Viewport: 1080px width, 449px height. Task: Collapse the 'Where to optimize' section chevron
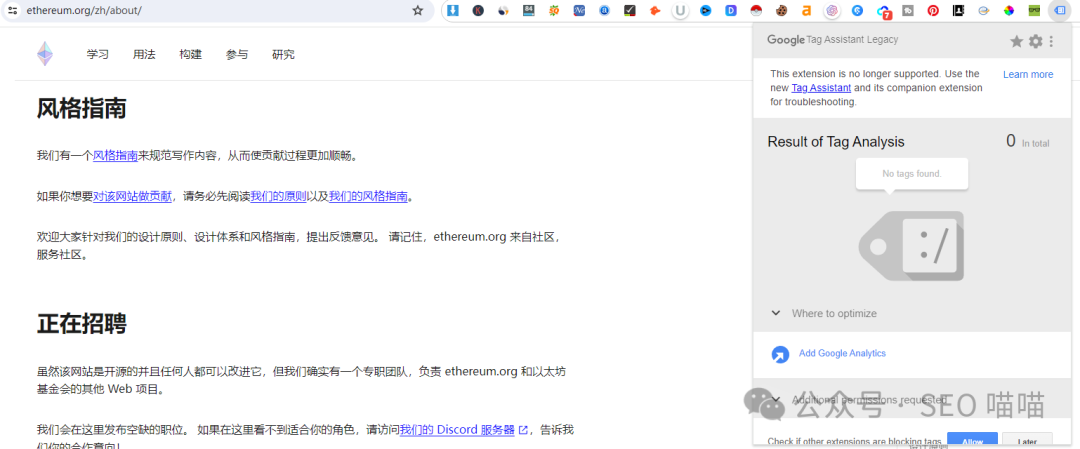(x=776, y=313)
